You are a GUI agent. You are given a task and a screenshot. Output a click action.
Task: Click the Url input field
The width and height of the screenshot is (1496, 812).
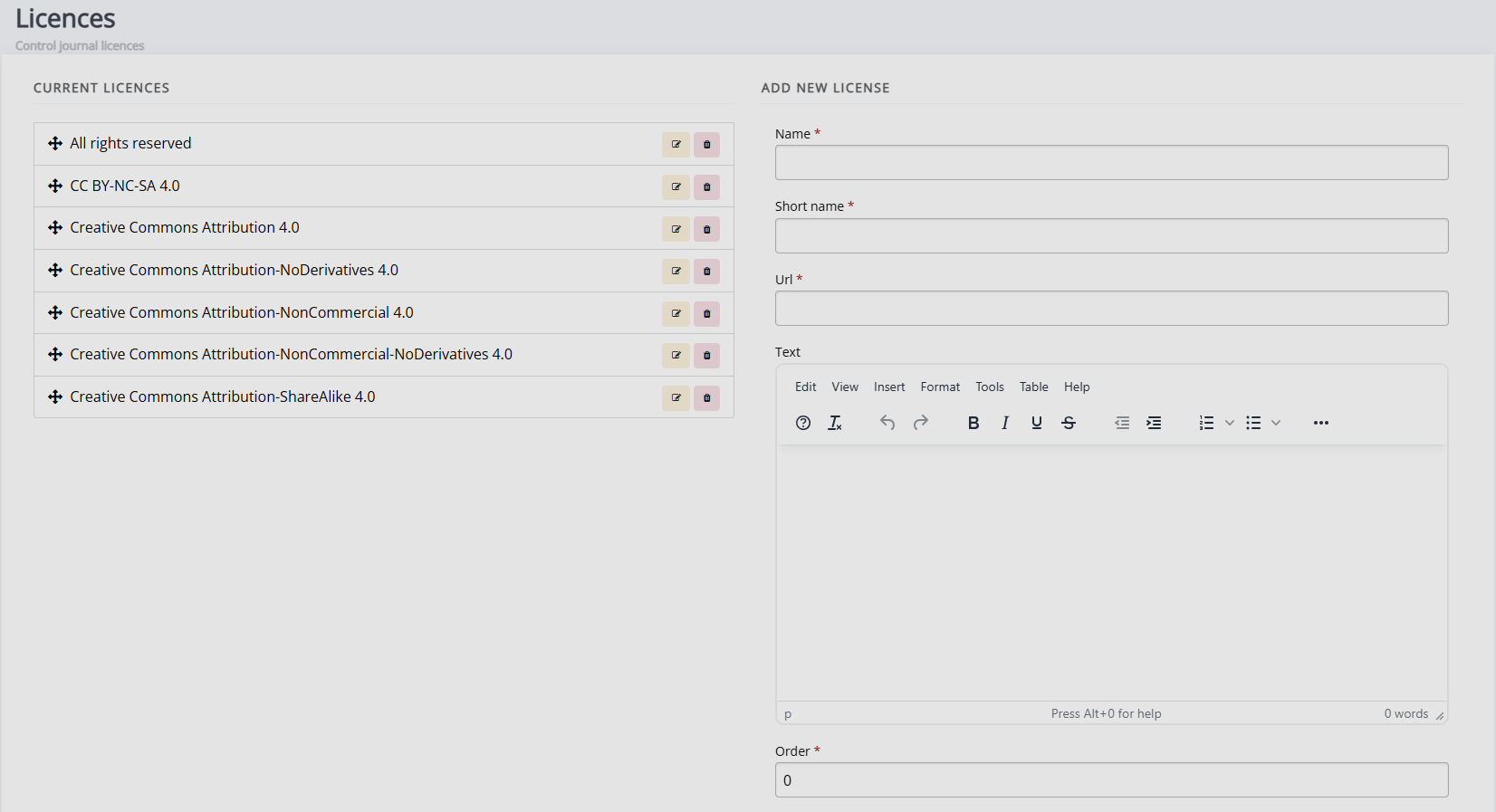(1111, 309)
